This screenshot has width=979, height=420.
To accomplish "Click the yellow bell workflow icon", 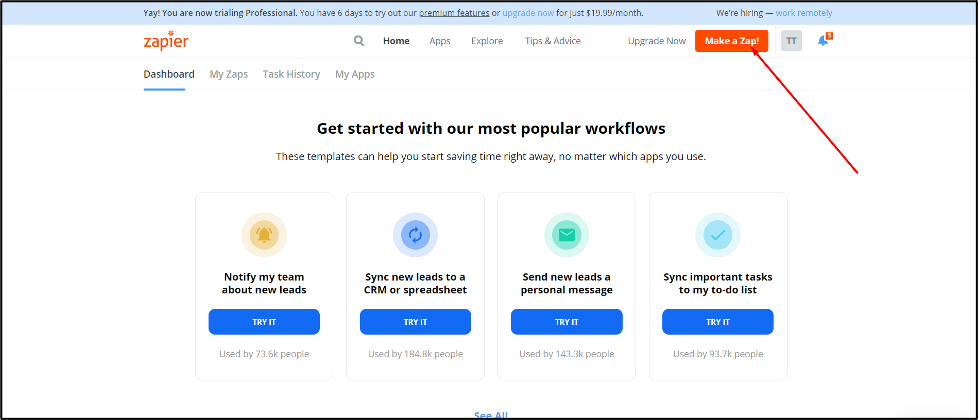I will click(264, 235).
